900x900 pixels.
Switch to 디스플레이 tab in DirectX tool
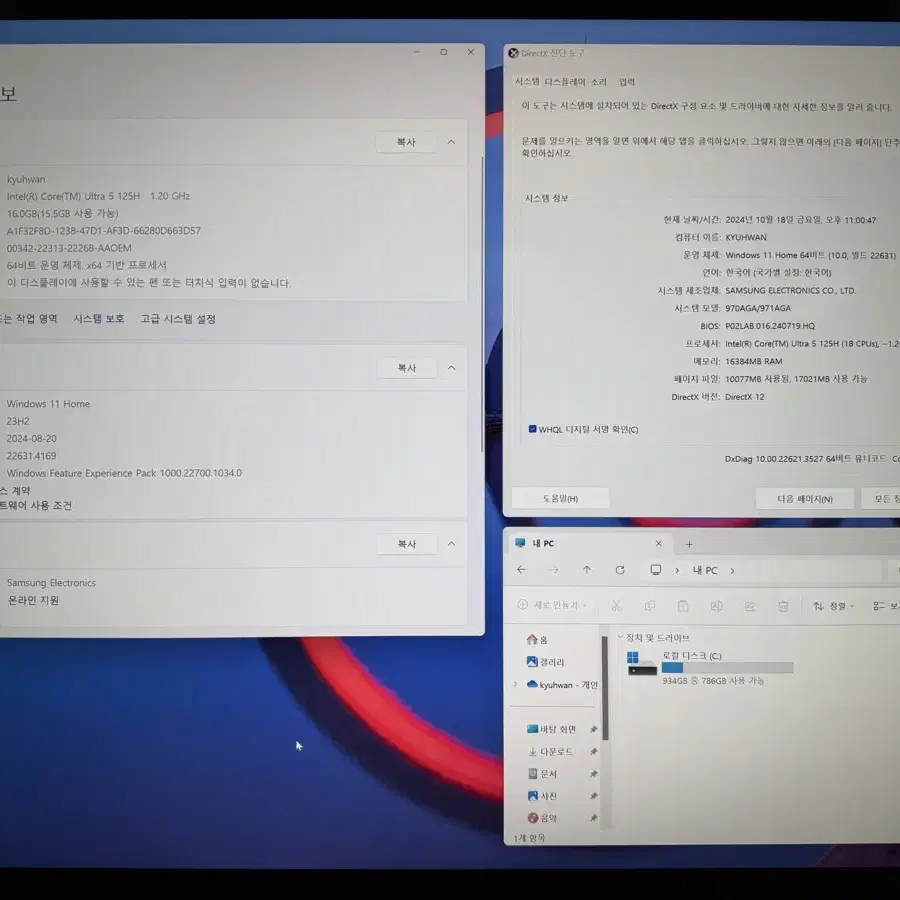[x=565, y=82]
